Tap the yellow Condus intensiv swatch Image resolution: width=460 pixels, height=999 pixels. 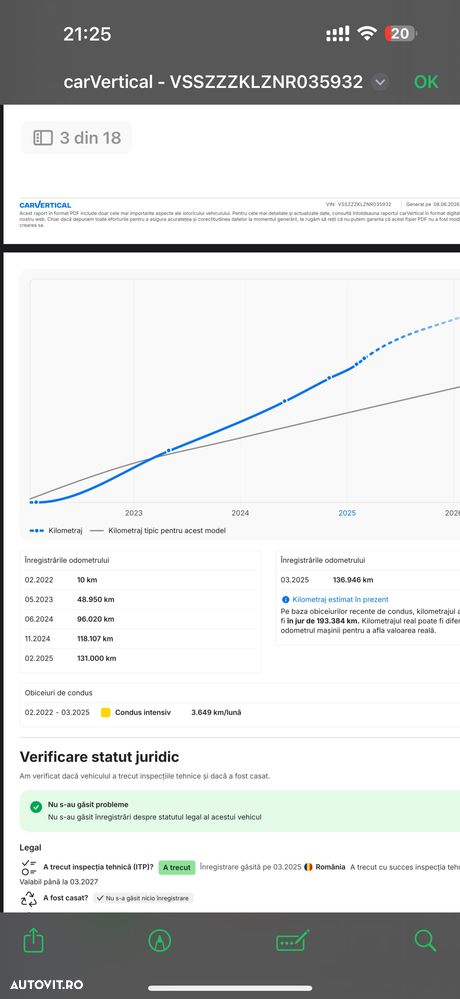(x=106, y=713)
